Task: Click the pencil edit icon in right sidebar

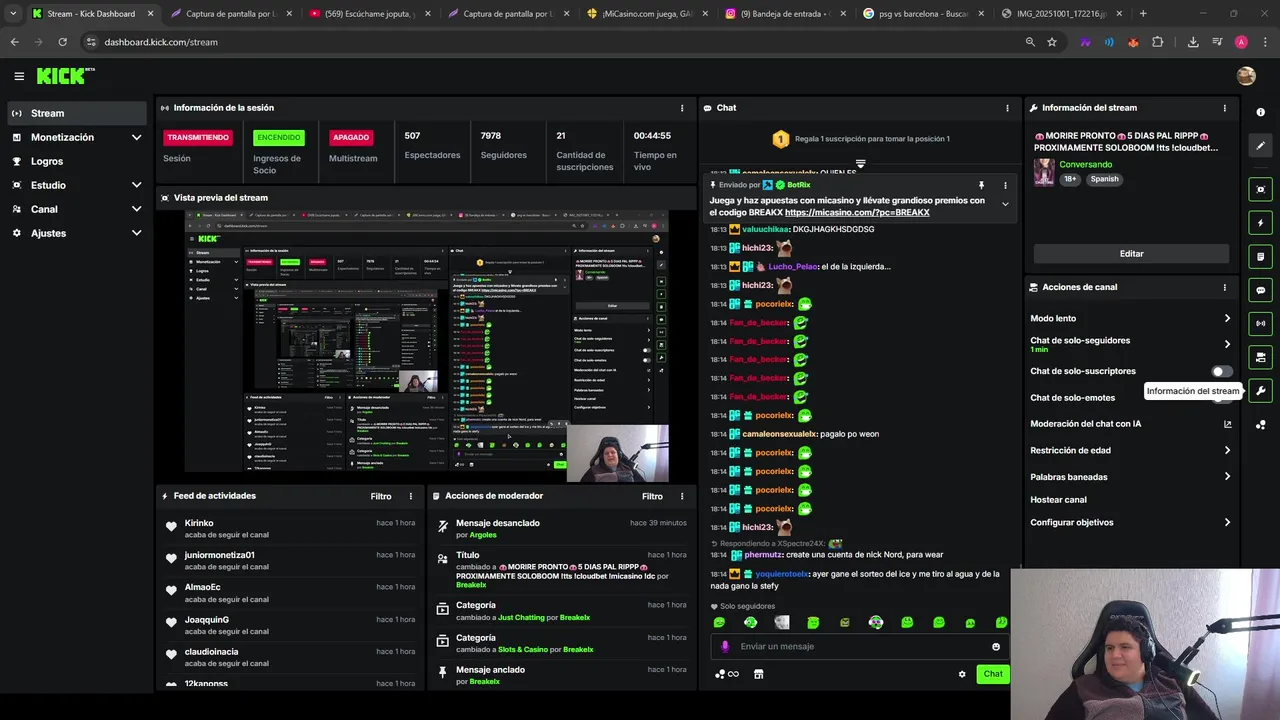Action: point(1261,146)
